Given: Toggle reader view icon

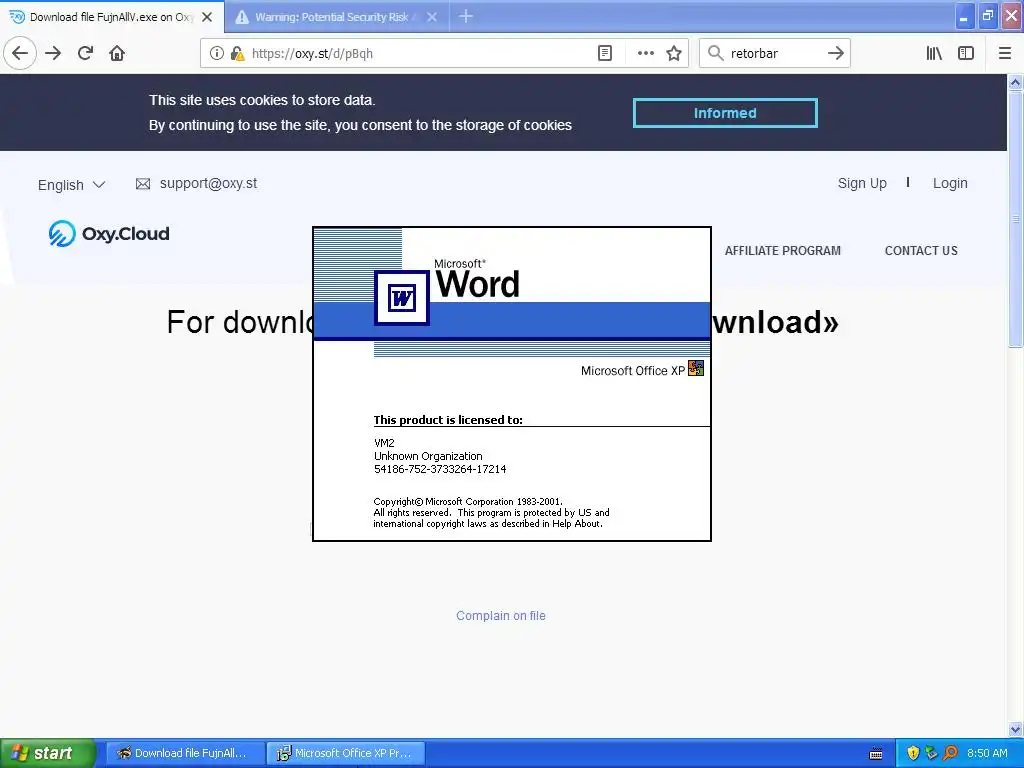Looking at the screenshot, I should tap(605, 54).
